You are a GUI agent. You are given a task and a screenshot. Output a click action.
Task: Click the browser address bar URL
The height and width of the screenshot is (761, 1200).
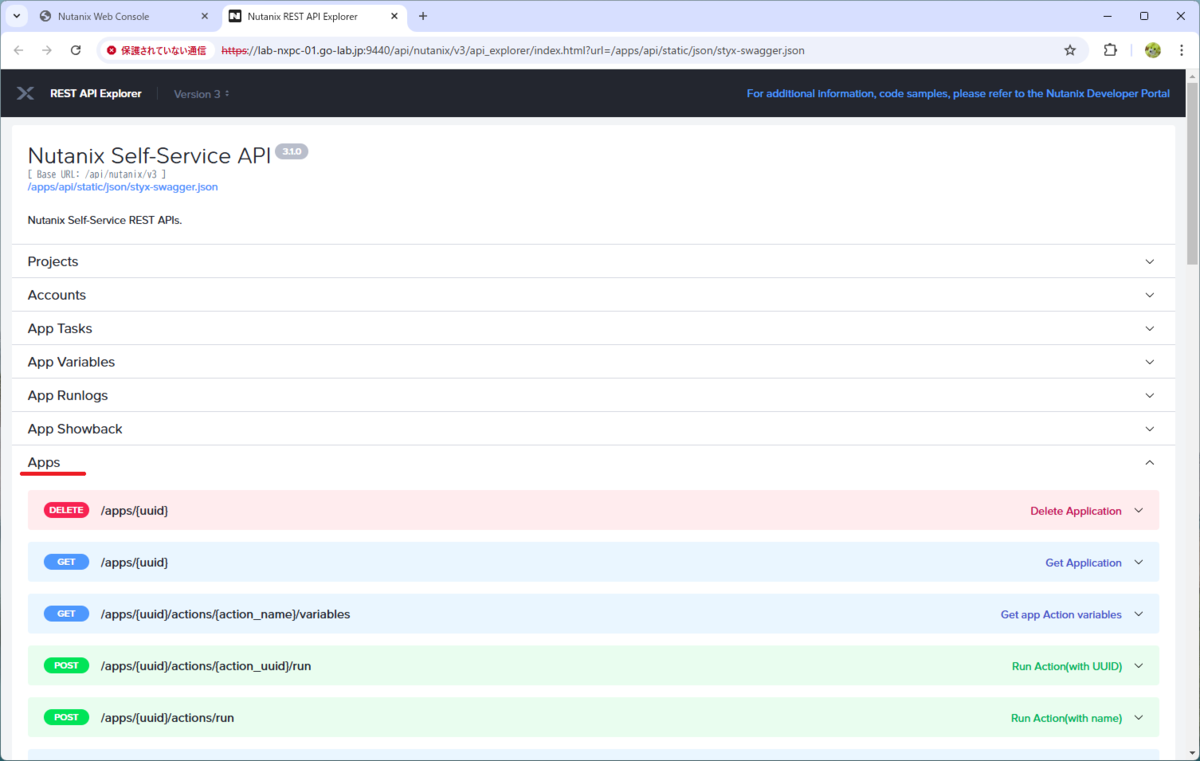(x=512, y=50)
